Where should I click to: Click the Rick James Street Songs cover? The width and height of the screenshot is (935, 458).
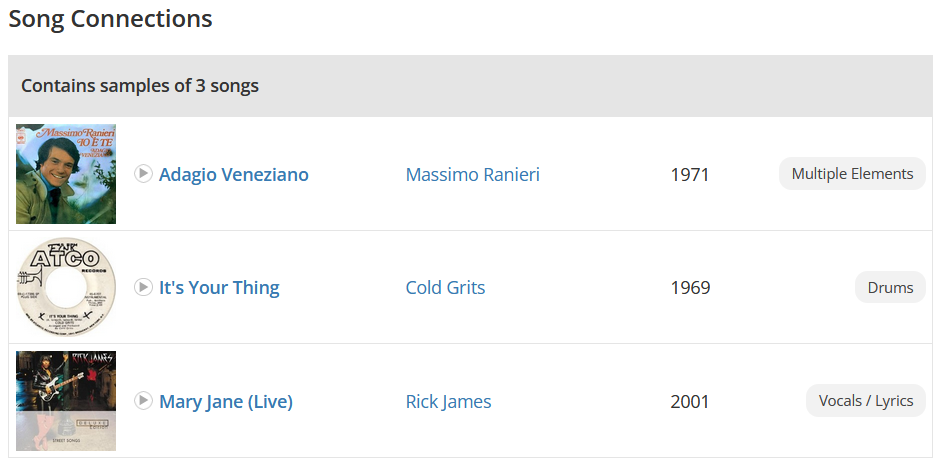pyautogui.click(x=66, y=401)
